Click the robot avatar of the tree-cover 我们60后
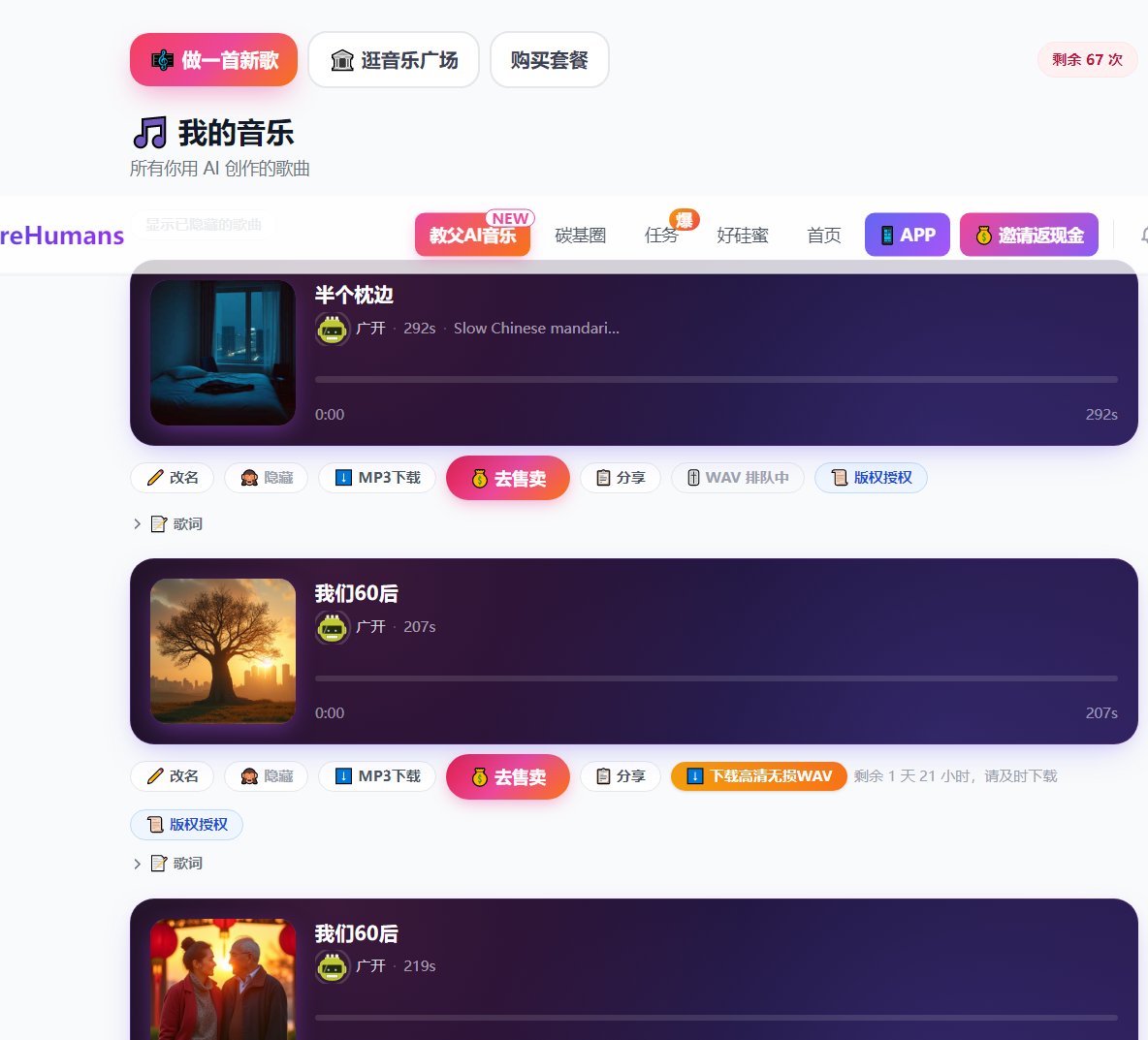The width and height of the screenshot is (1148, 1040). 333,628
